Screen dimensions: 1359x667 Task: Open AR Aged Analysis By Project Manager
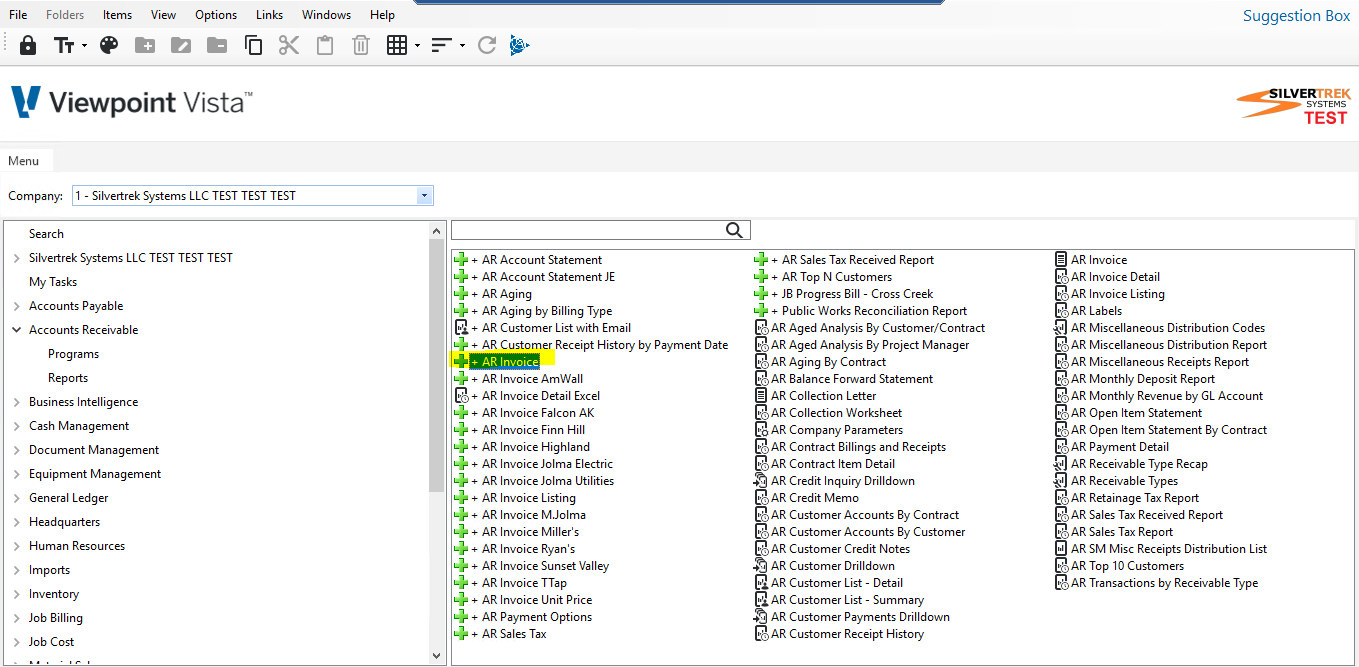[x=870, y=345]
